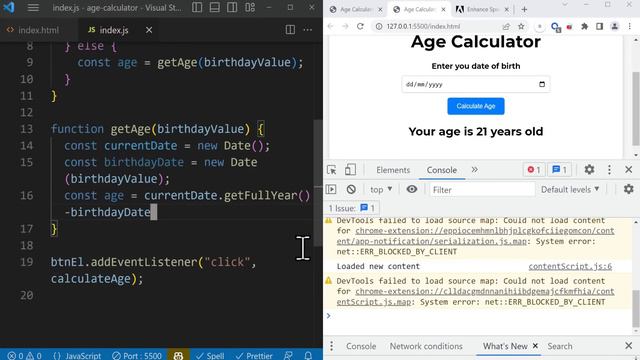
Task: Close the Enhance Speech browser tab
Action: [x=507, y=9]
